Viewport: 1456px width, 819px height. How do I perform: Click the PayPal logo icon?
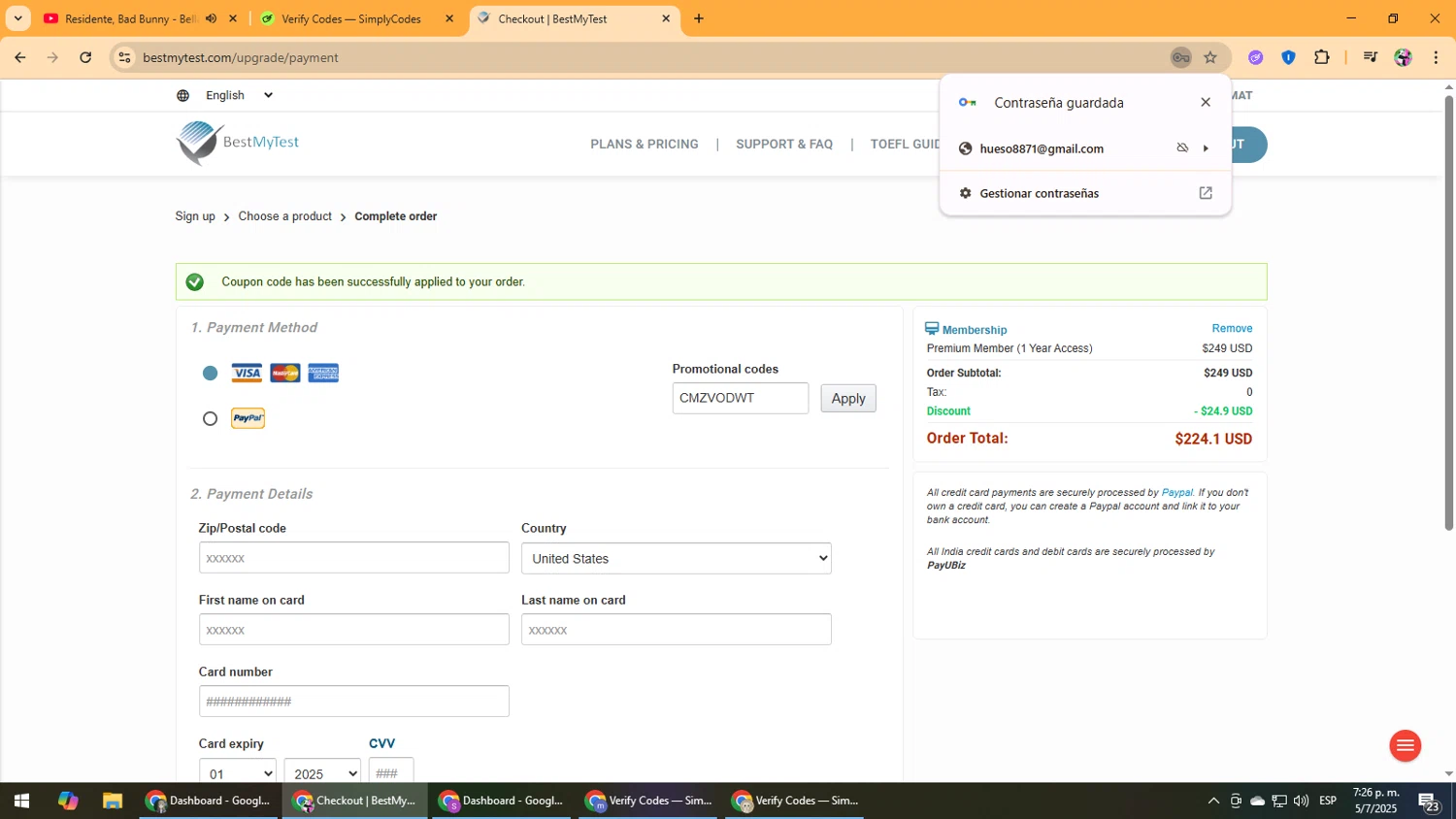[x=248, y=418]
